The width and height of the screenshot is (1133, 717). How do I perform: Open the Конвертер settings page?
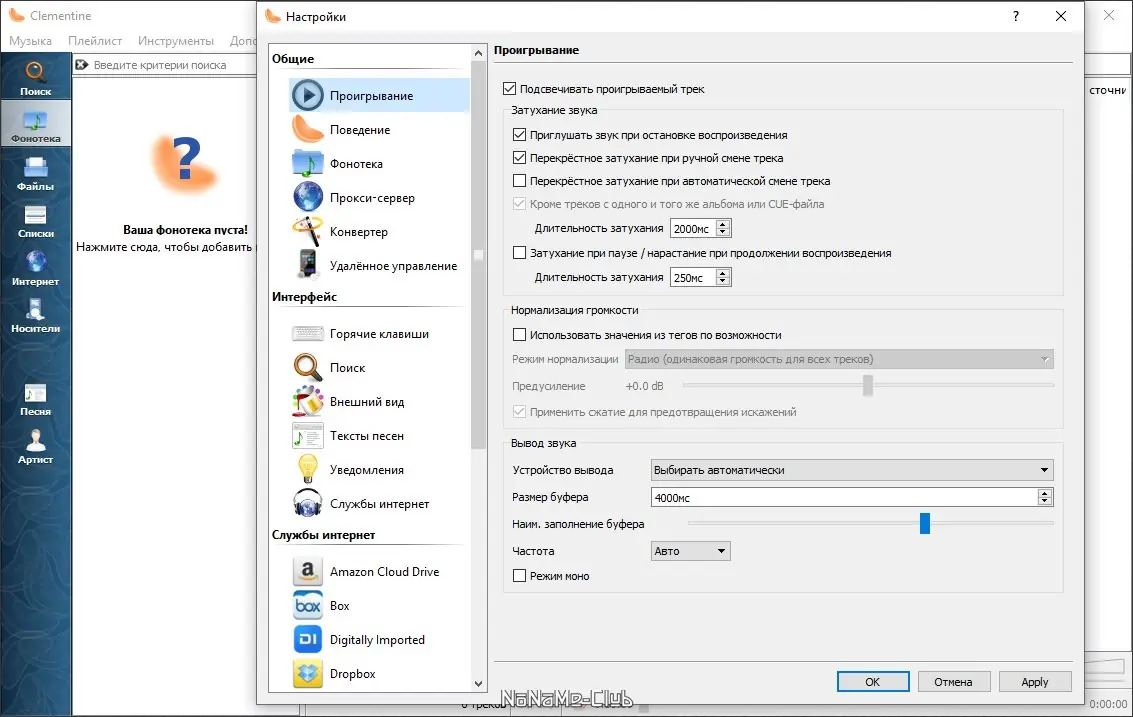pos(379,231)
